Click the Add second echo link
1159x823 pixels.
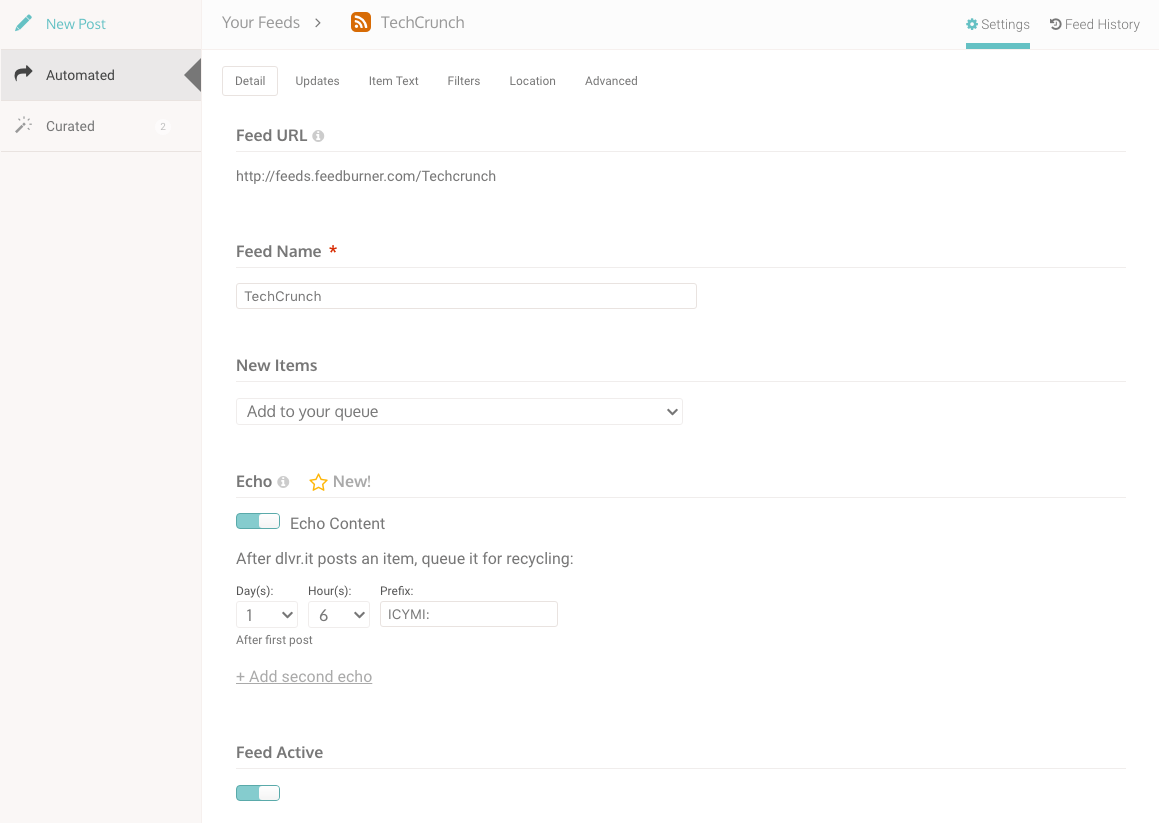coord(304,677)
